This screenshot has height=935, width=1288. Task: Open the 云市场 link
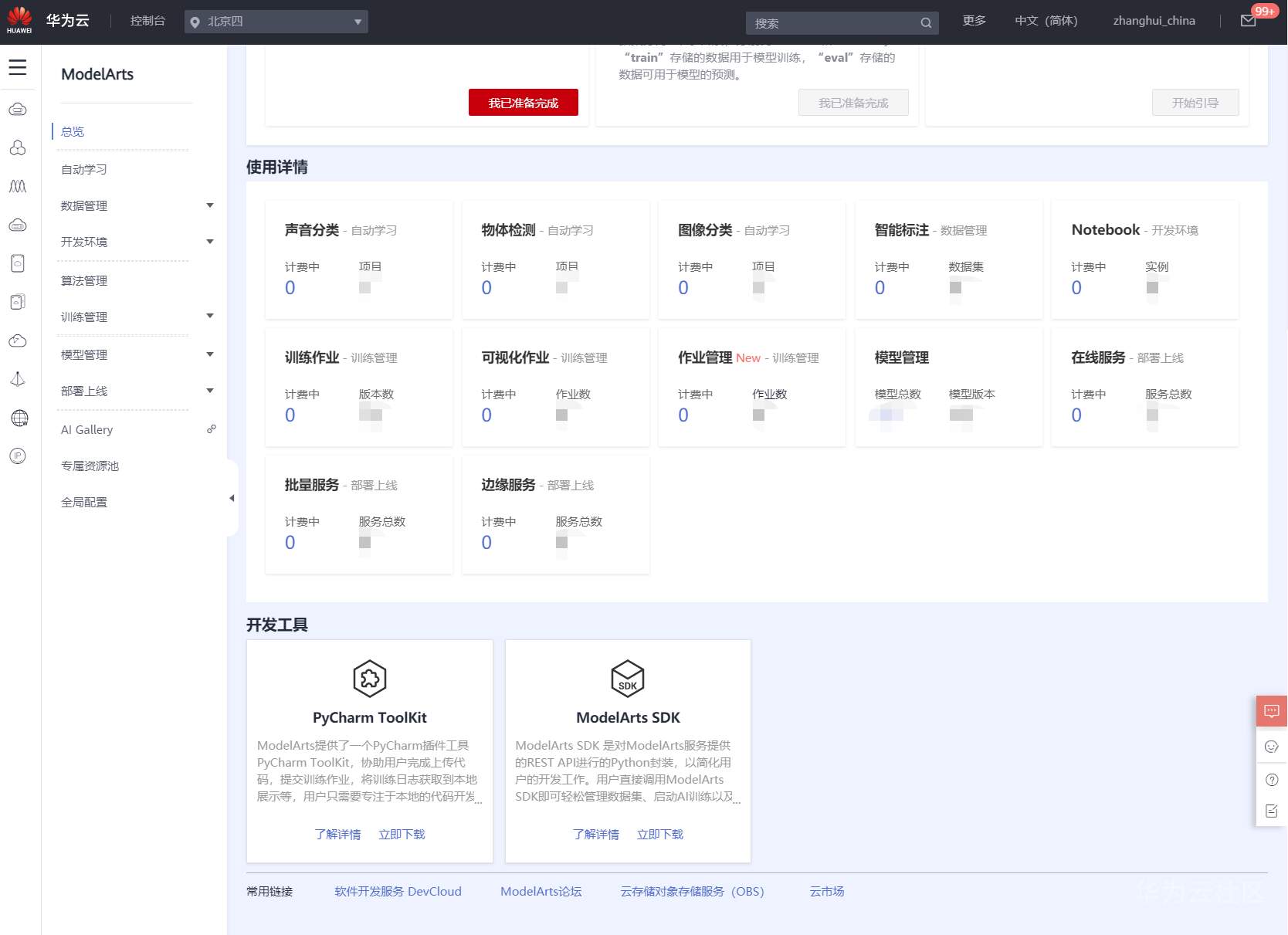(826, 891)
